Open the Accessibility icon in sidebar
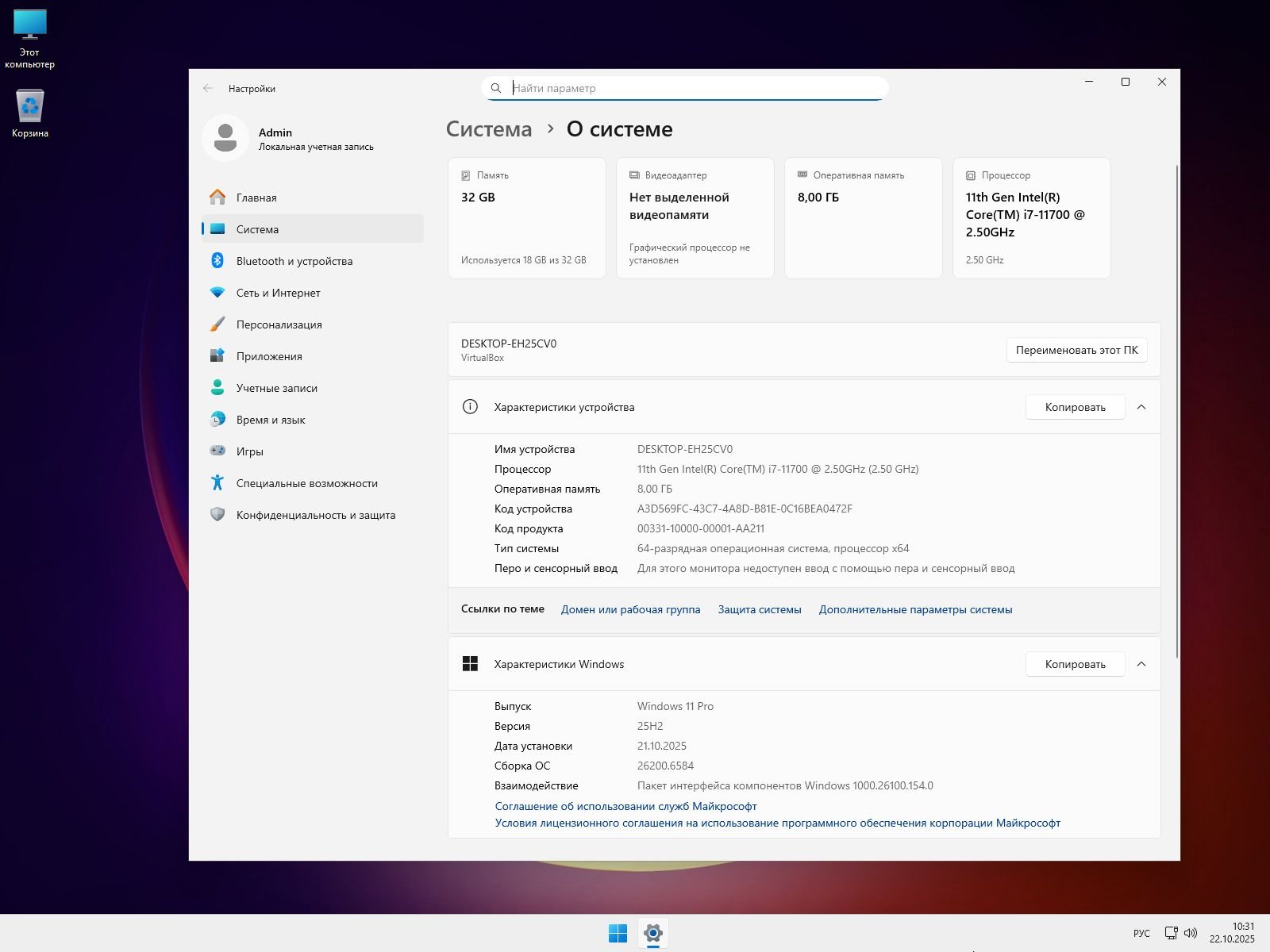Image resolution: width=1270 pixels, height=952 pixels. [217, 483]
